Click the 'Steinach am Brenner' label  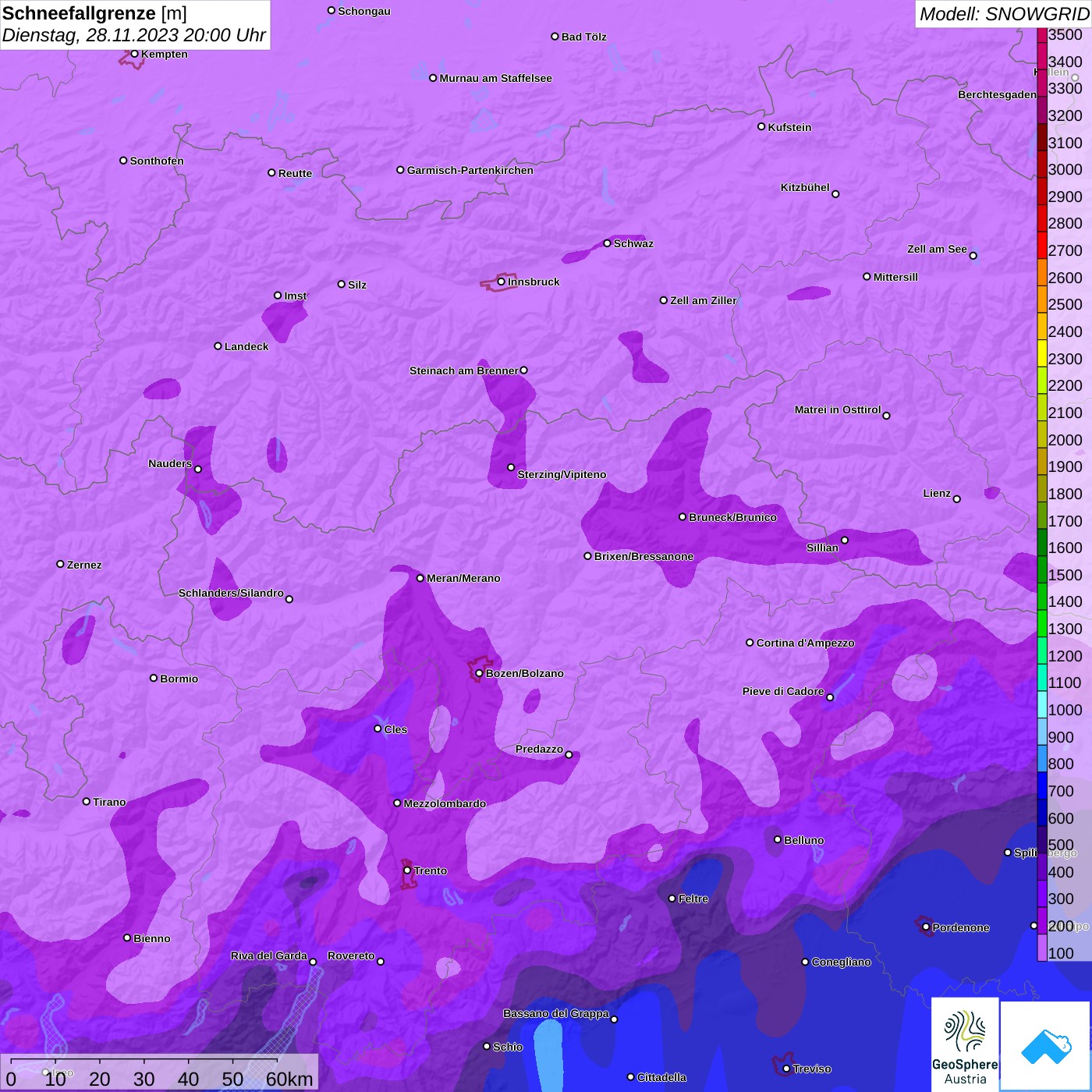[x=464, y=370]
